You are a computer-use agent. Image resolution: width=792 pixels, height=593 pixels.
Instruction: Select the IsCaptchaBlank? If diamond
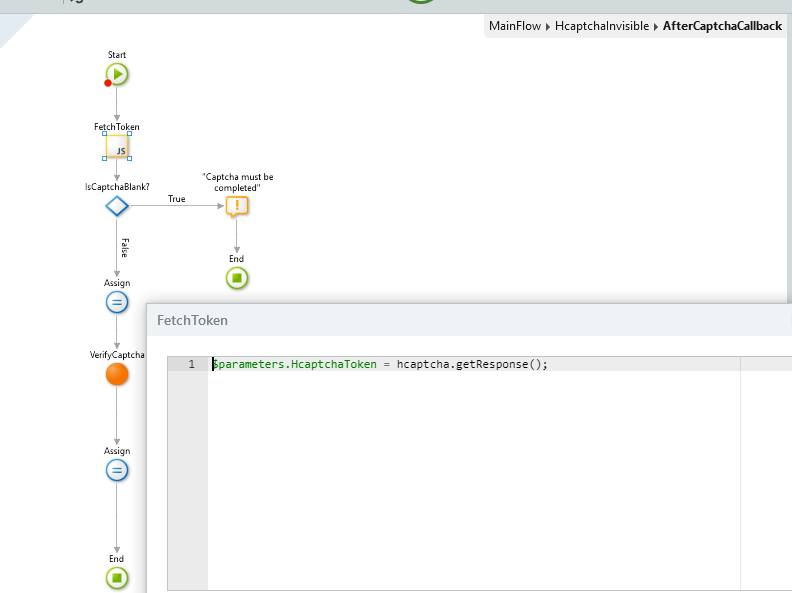[117, 206]
